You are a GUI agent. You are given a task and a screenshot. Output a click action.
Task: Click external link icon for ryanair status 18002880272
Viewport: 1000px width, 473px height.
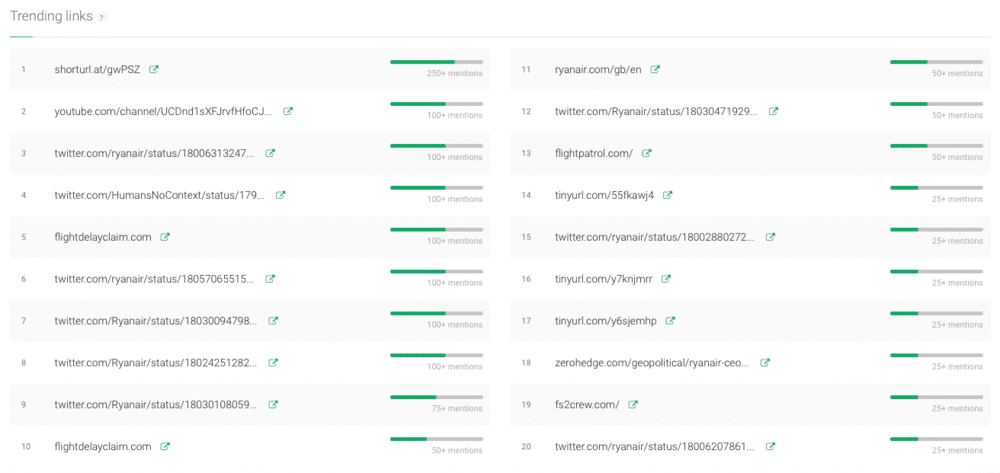[x=770, y=236]
